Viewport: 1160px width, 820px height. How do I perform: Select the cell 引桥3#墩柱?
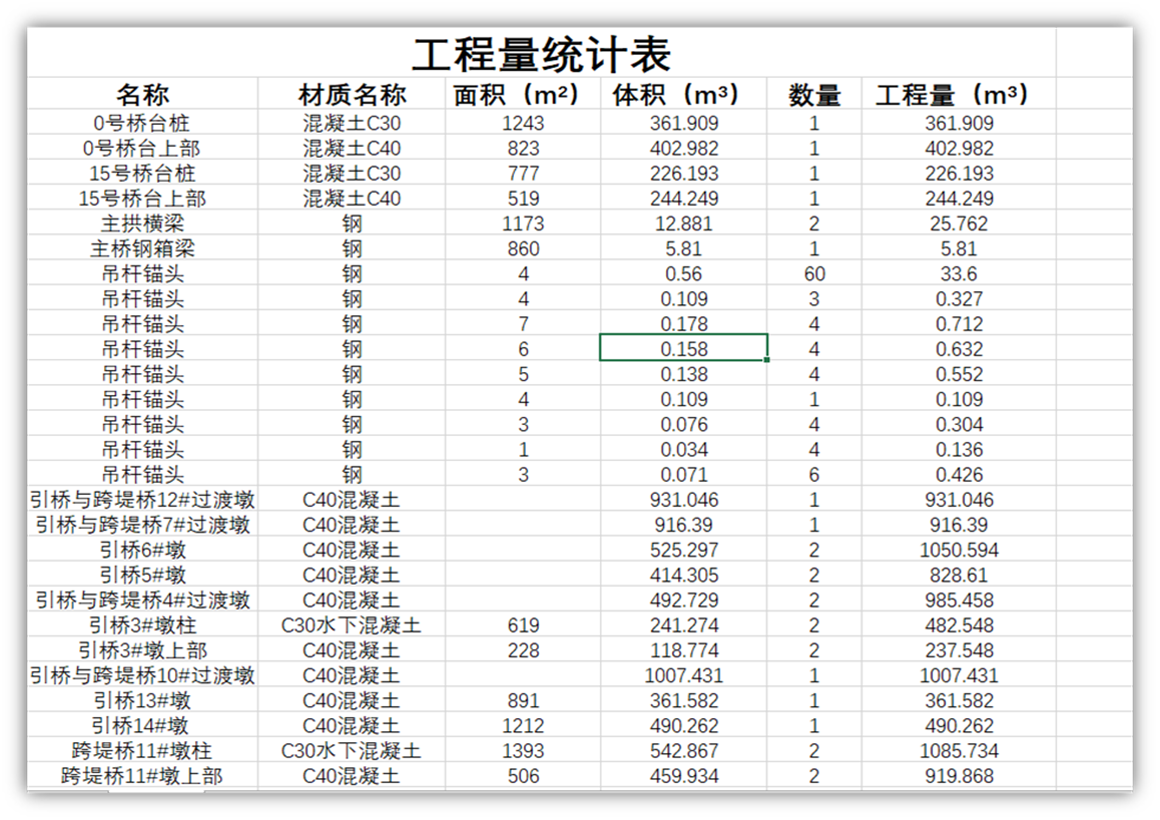click(143, 625)
